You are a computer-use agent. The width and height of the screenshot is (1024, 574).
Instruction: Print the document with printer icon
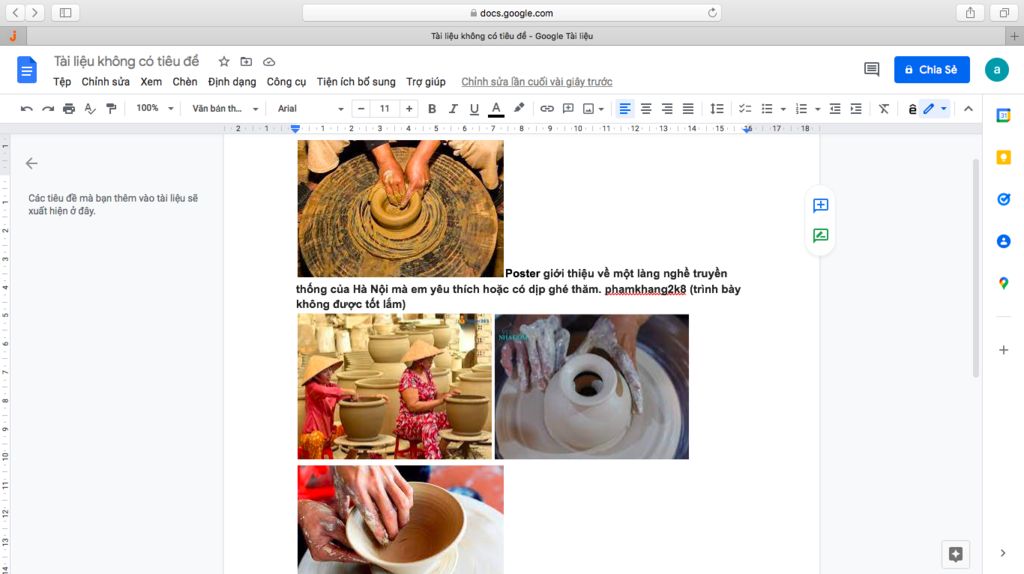[x=69, y=109]
